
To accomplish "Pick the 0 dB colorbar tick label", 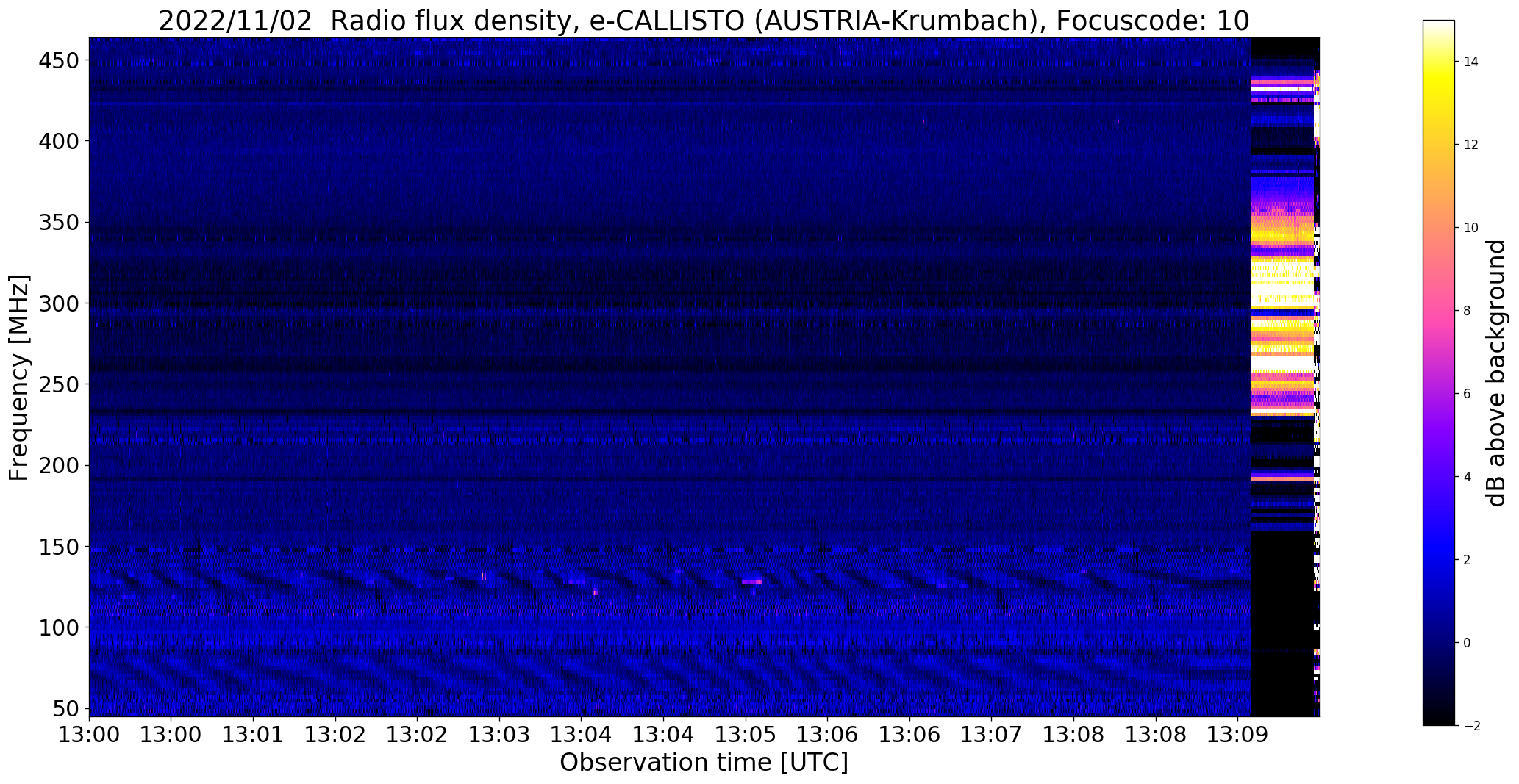I will point(1468,643).
